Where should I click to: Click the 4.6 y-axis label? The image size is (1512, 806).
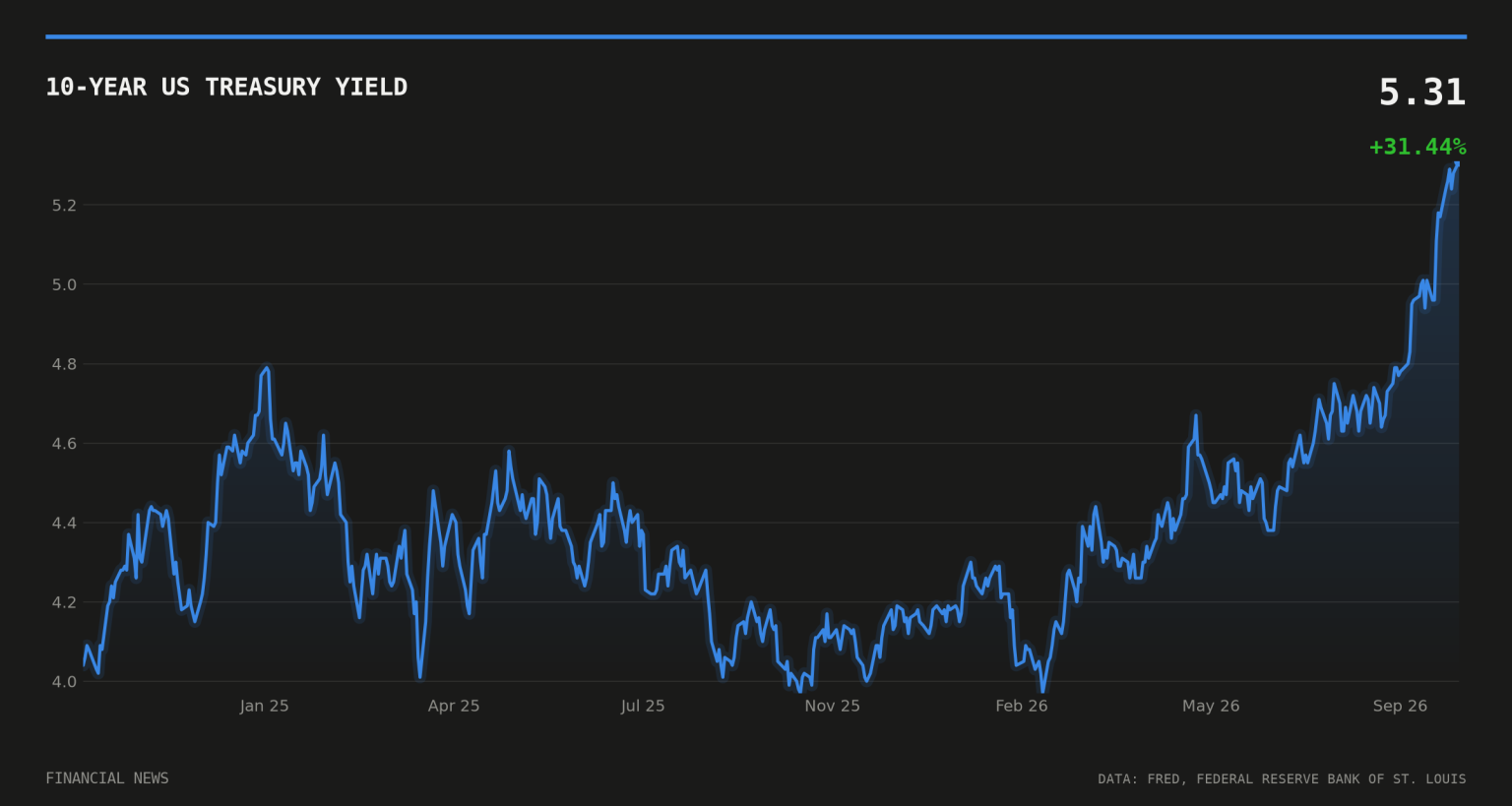[x=64, y=444]
